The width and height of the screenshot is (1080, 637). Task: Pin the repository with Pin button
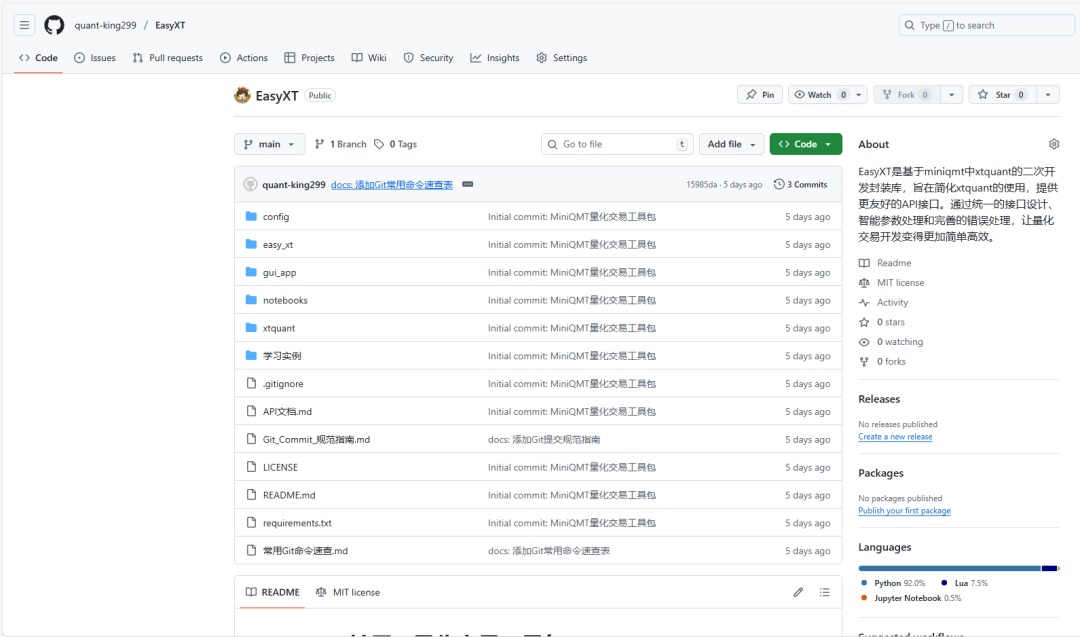(x=760, y=95)
